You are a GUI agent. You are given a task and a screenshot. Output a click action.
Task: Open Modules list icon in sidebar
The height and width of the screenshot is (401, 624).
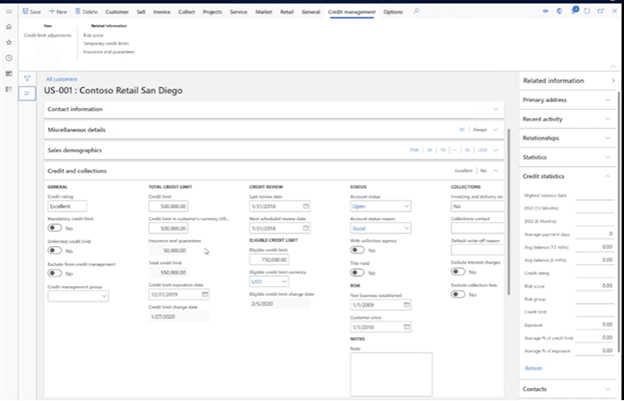(9, 89)
